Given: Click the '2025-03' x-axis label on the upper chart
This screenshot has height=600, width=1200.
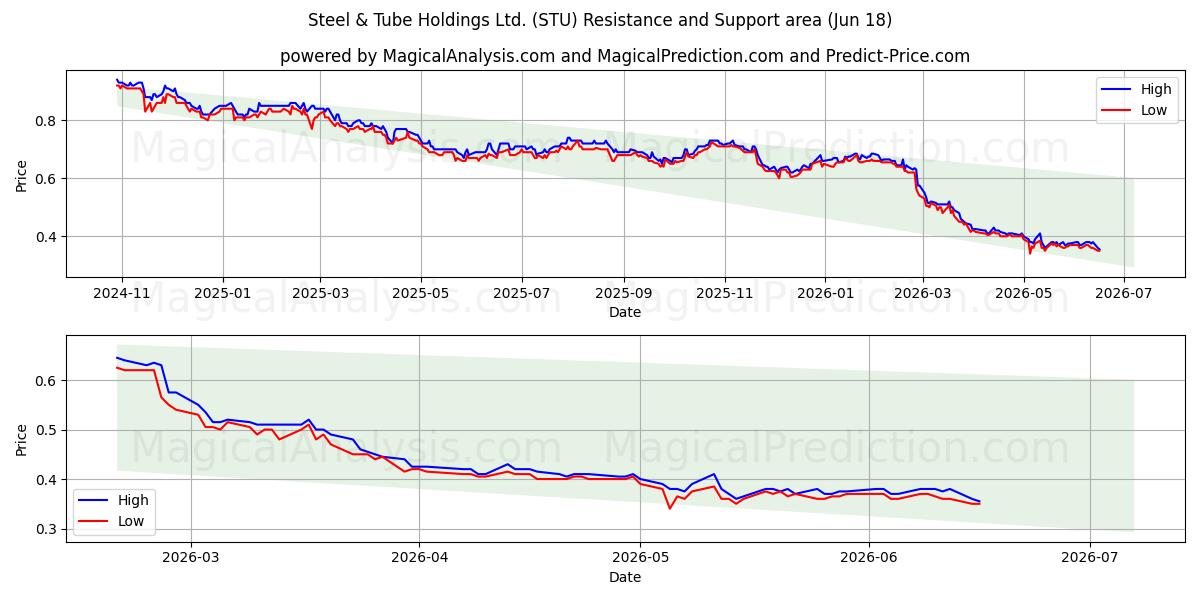Looking at the screenshot, I should (320, 293).
